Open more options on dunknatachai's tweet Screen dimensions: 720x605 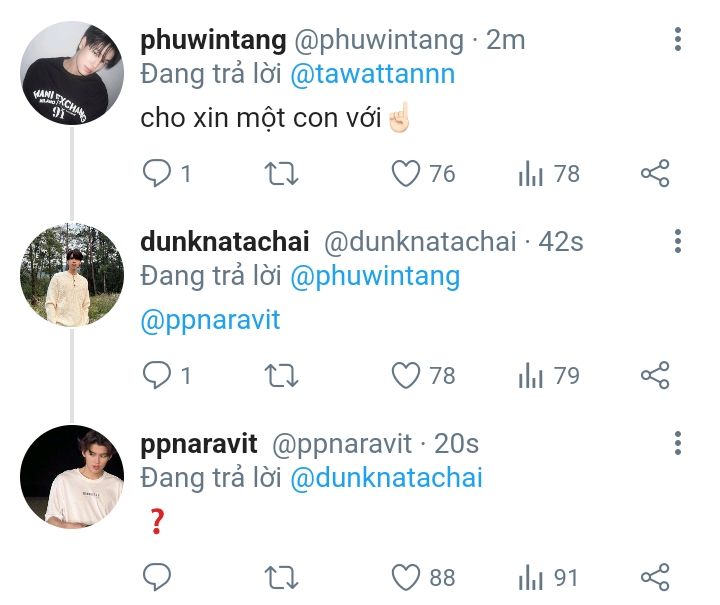click(678, 241)
